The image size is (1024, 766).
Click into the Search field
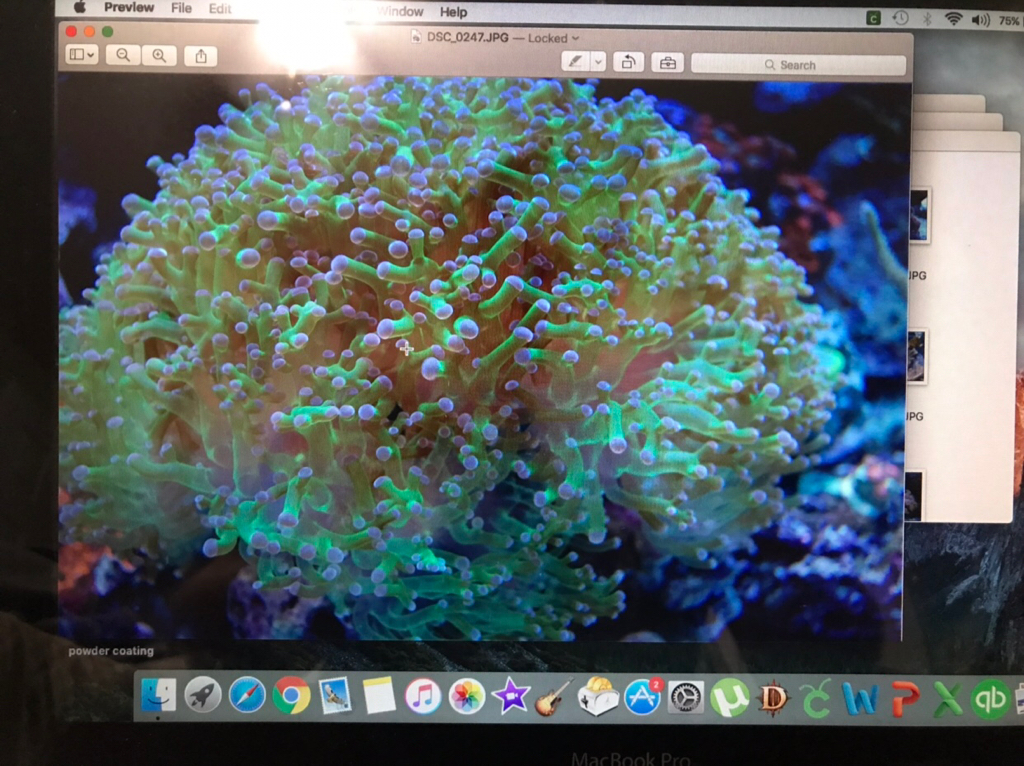pos(798,65)
